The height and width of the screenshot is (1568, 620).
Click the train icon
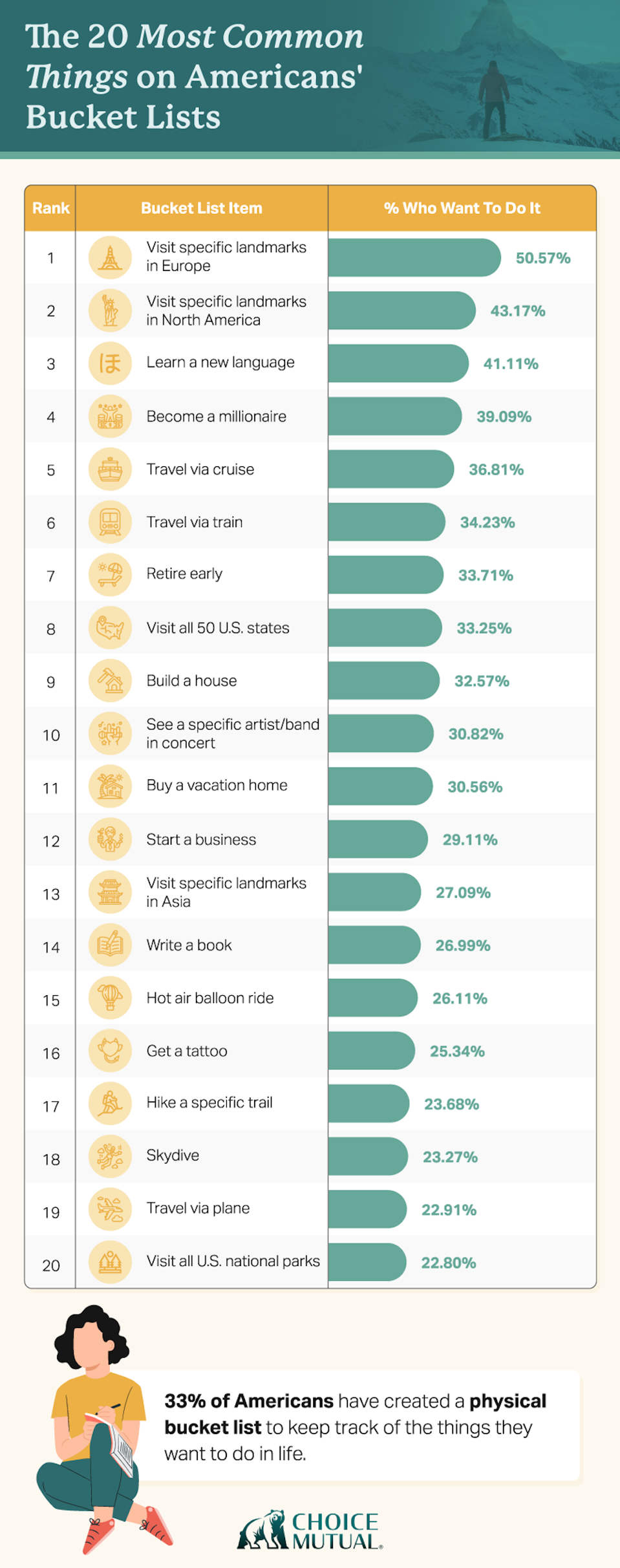pyautogui.click(x=110, y=522)
